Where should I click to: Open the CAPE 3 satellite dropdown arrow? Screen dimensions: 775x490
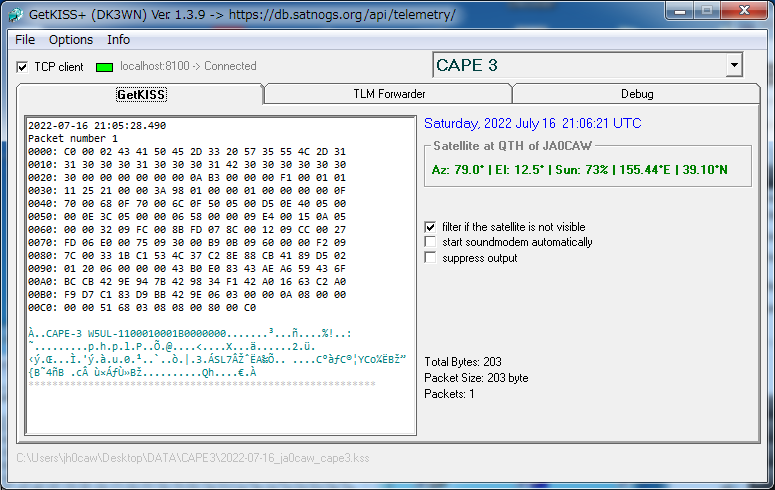(734, 65)
